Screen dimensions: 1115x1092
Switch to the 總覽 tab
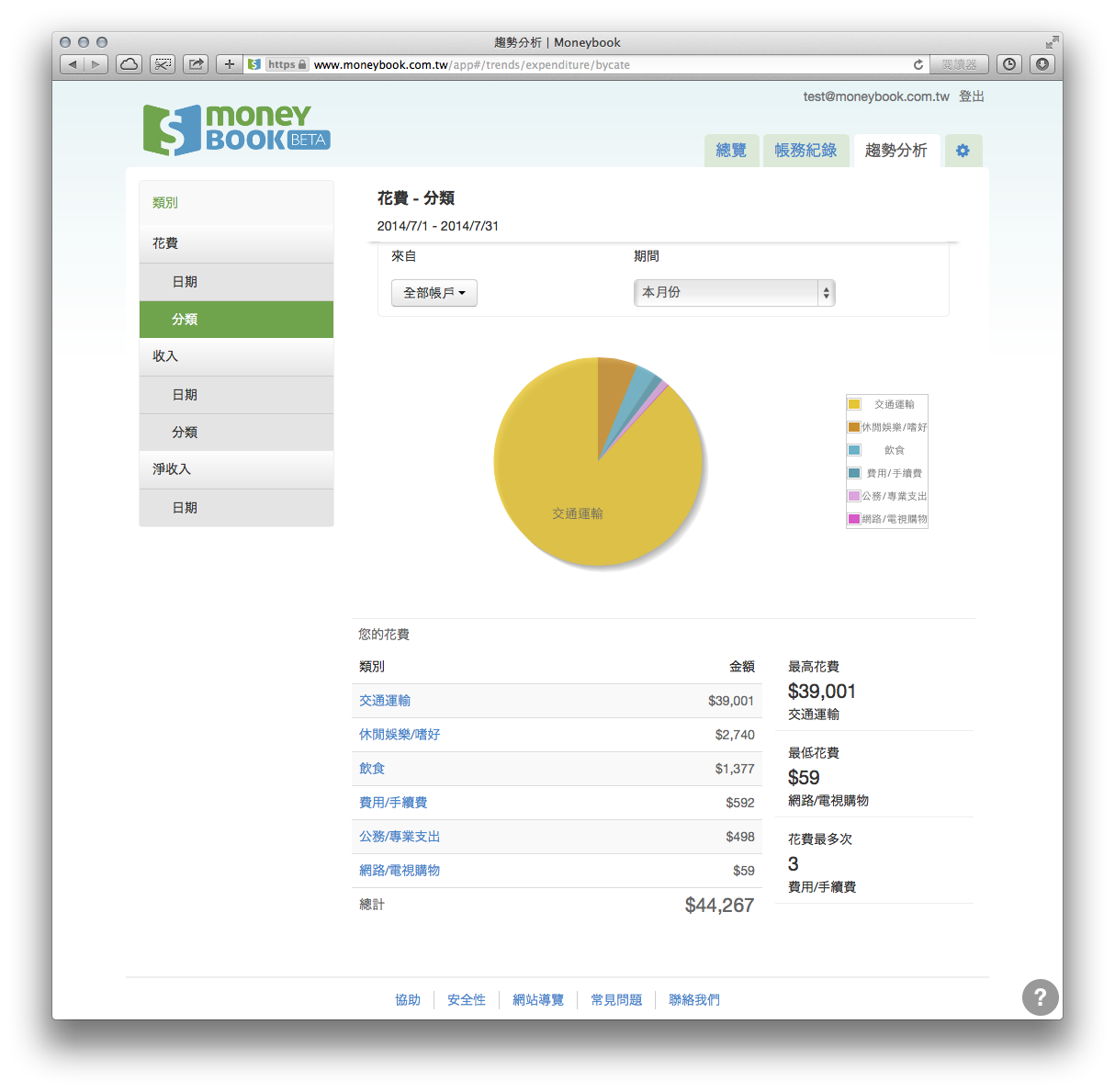click(731, 151)
